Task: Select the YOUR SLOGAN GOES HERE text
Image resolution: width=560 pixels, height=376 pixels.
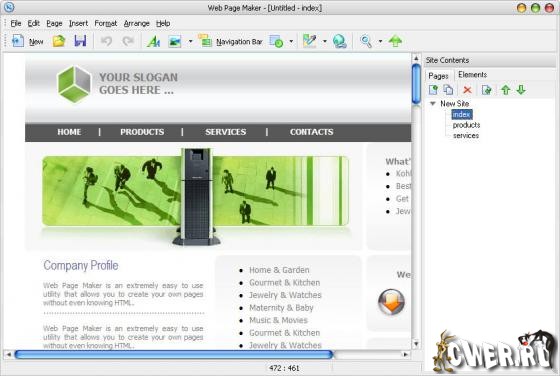Action: coord(138,84)
